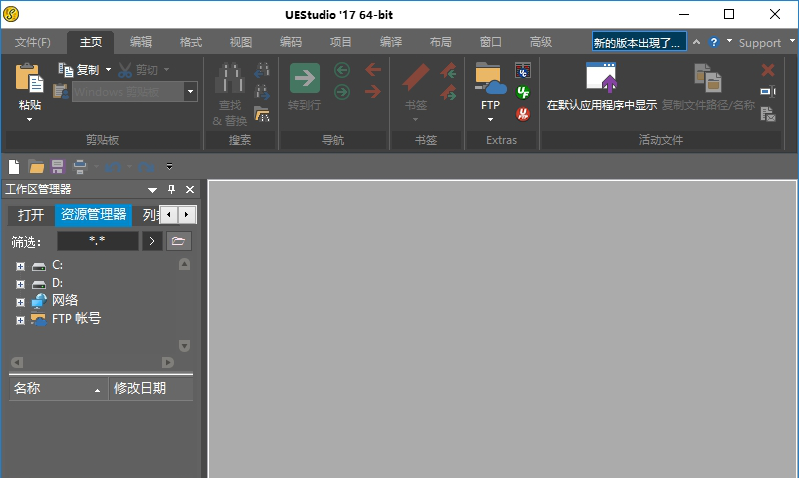This screenshot has height=497, width=799.
Task: Click the user clipboard icon beside Windows 剪贴板
Action: click(x=61, y=91)
